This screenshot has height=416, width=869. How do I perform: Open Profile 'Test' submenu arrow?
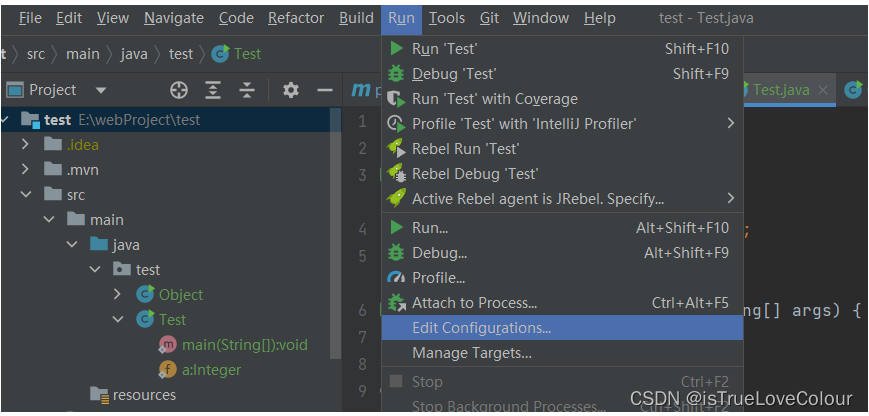[x=731, y=123]
